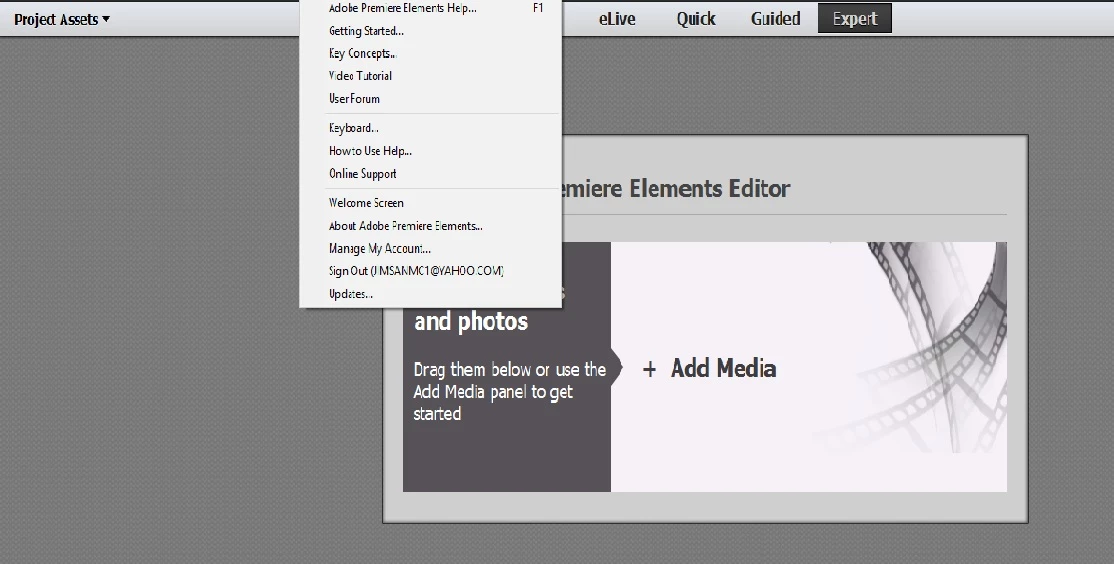
Task: Click User Forum in the menu
Action: tap(431, 99)
